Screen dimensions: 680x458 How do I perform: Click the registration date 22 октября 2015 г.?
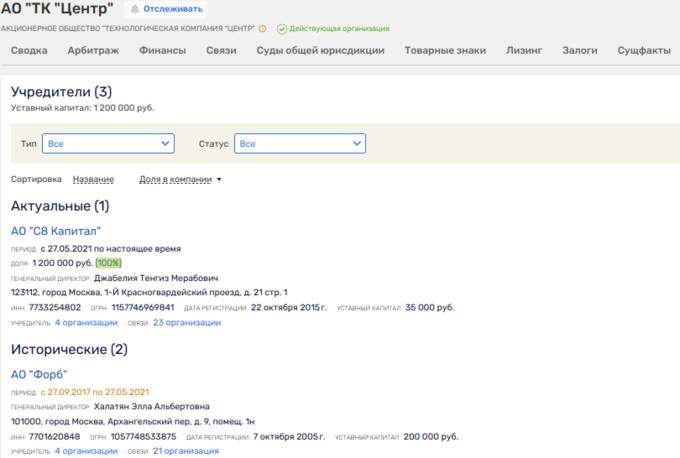tap(289, 308)
